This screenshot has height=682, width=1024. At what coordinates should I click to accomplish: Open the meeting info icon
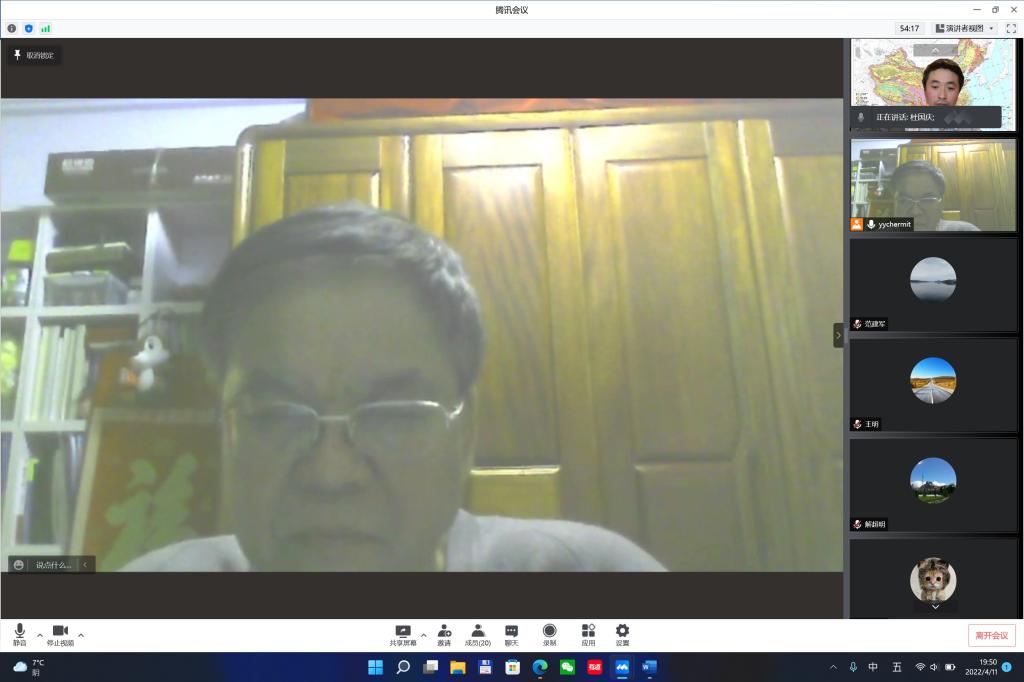(12, 28)
